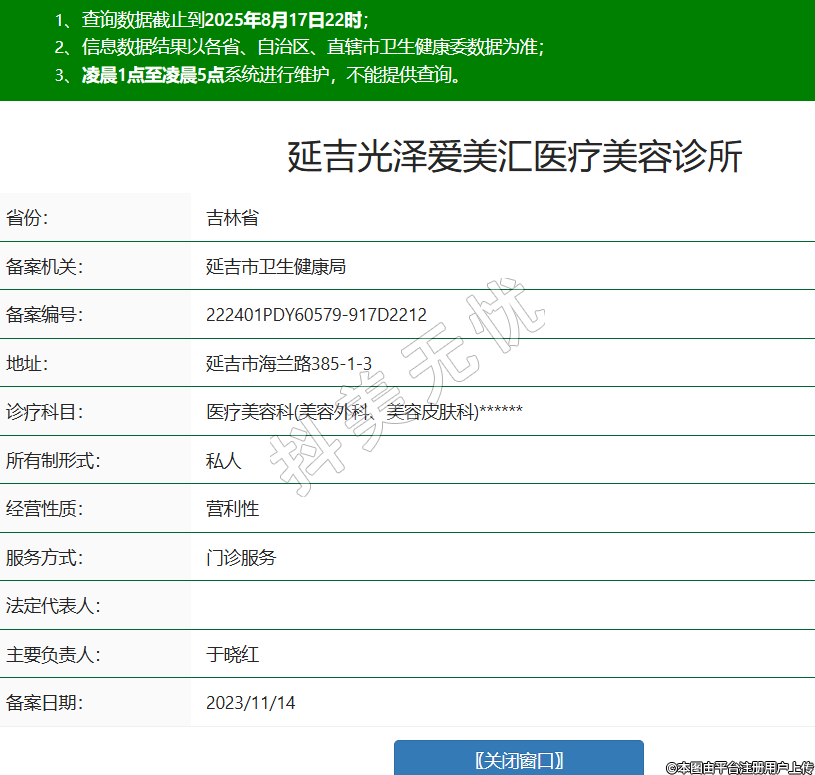Click the 备案编号 row label
Viewport: 815px width, 775px height.
click(x=45, y=315)
